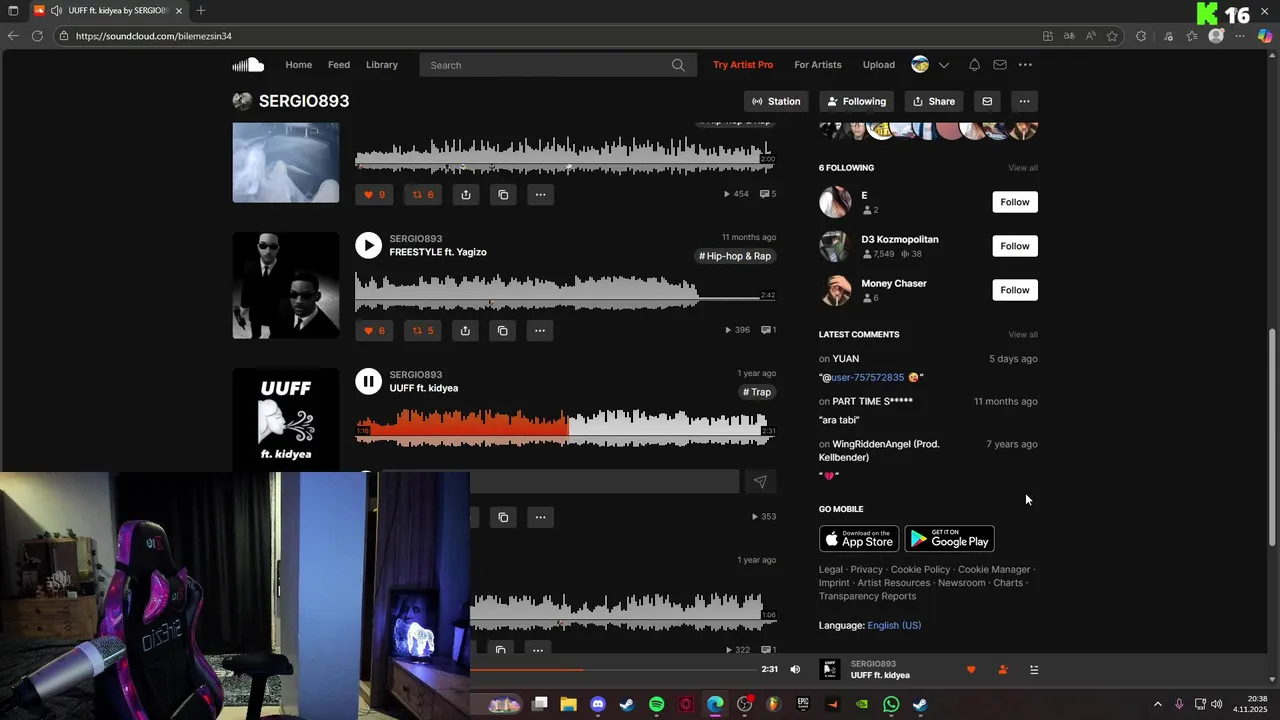This screenshot has width=1280, height=720.
Task: Toggle repost on the track with 6 reposts
Action: [423, 194]
